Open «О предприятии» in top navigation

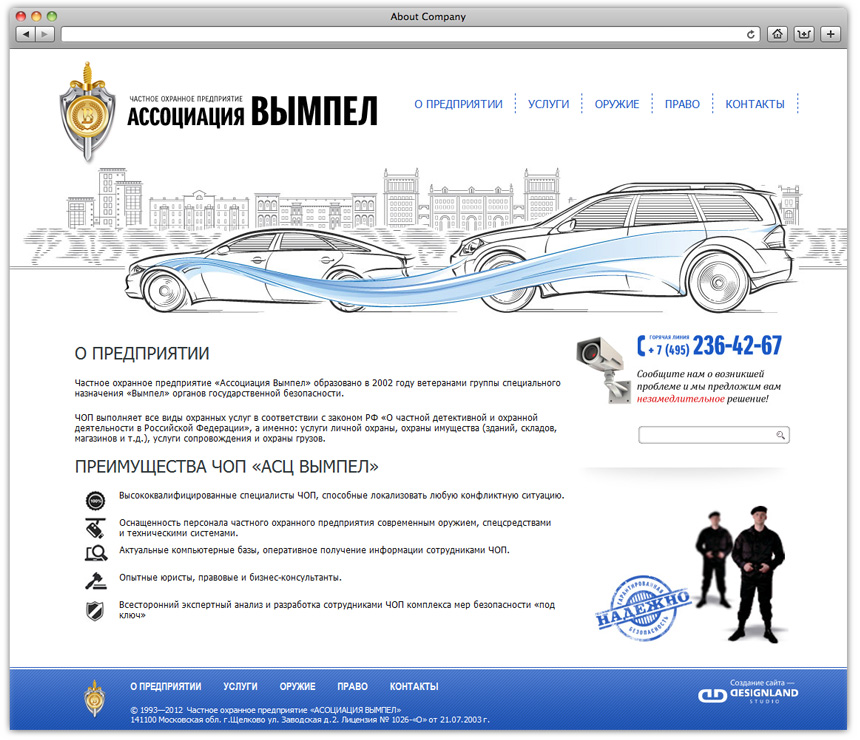458,104
